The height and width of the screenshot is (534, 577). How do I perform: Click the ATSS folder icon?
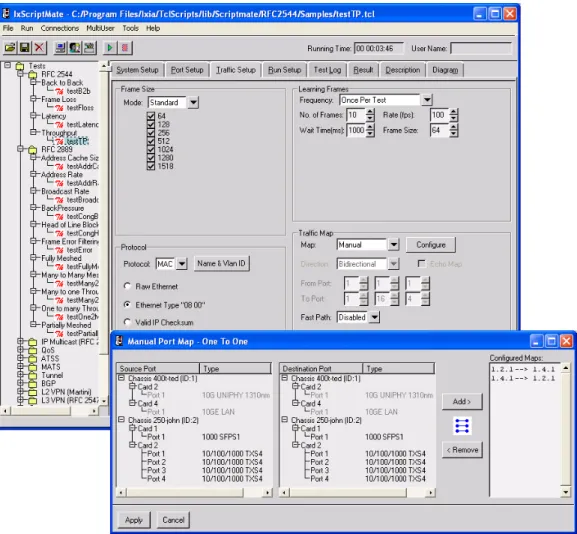pos(33,359)
